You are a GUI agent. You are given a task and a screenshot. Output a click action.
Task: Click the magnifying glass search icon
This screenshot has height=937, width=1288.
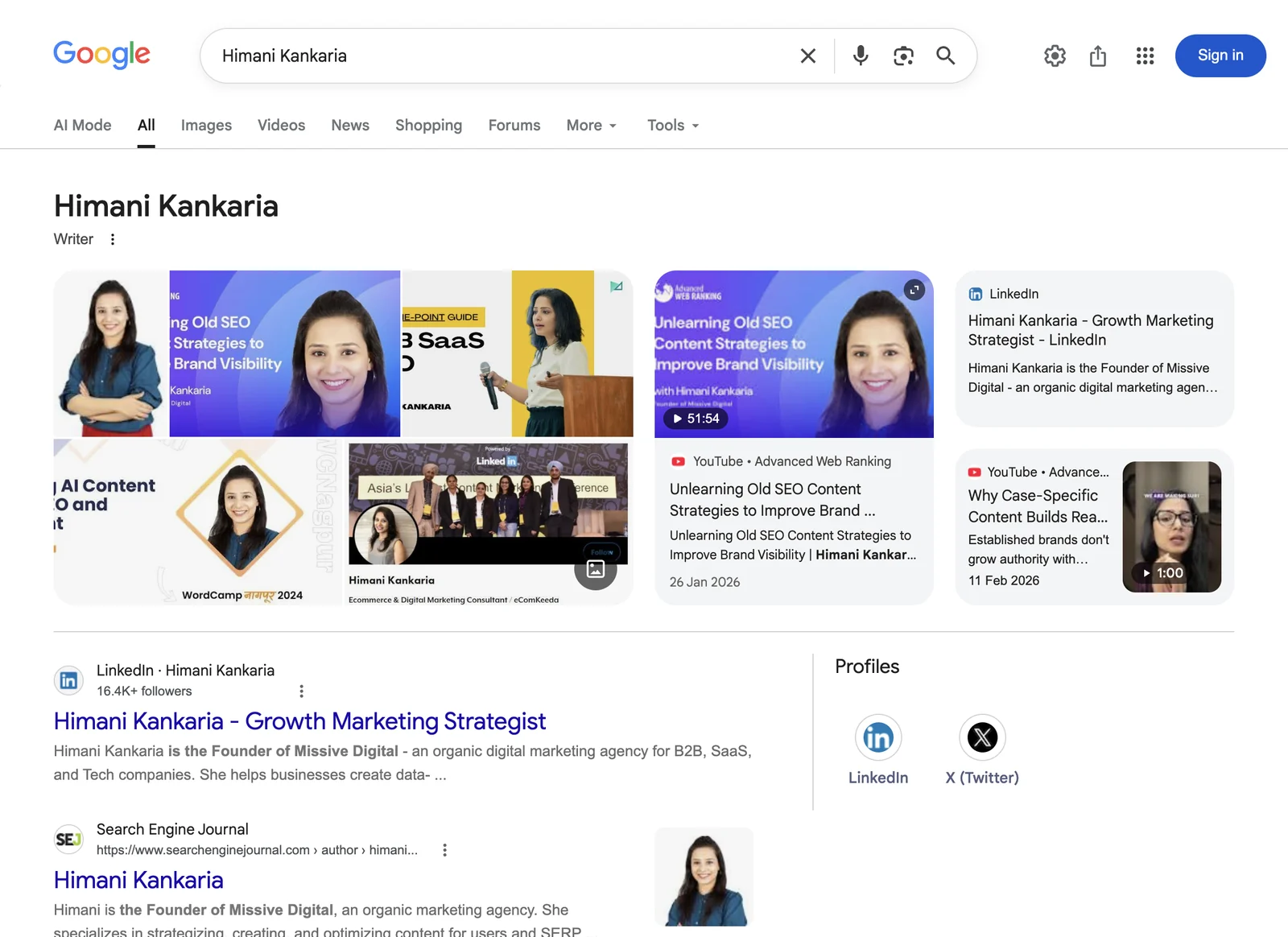click(x=946, y=56)
